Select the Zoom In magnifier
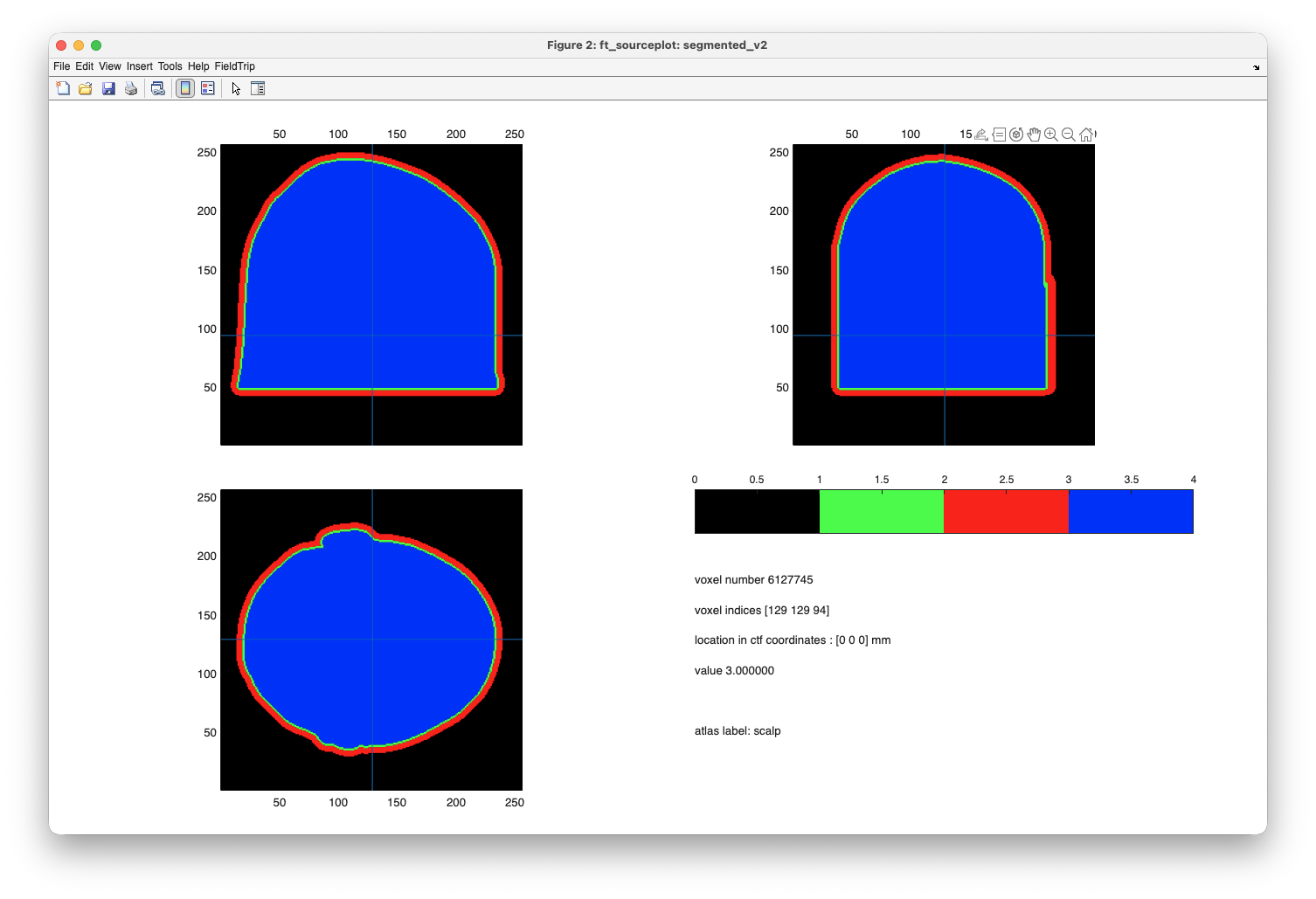The height and width of the screenshot is (899, 1316). [1051, 135]
